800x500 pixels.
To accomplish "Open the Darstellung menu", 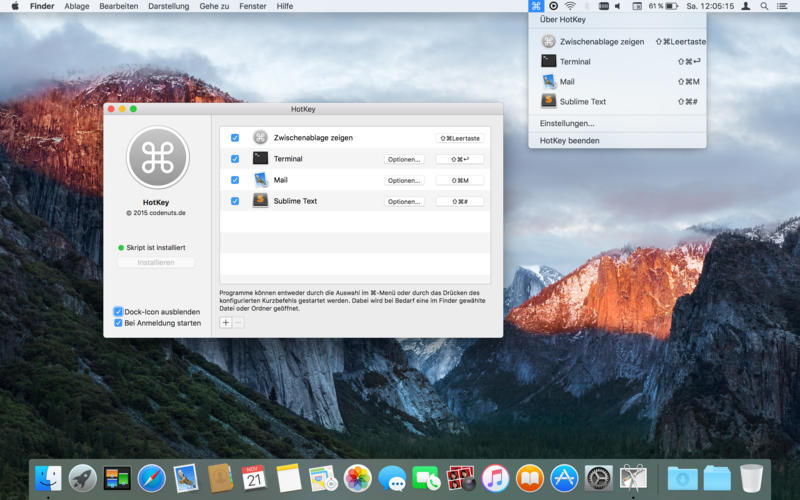I will coord(168,6).
